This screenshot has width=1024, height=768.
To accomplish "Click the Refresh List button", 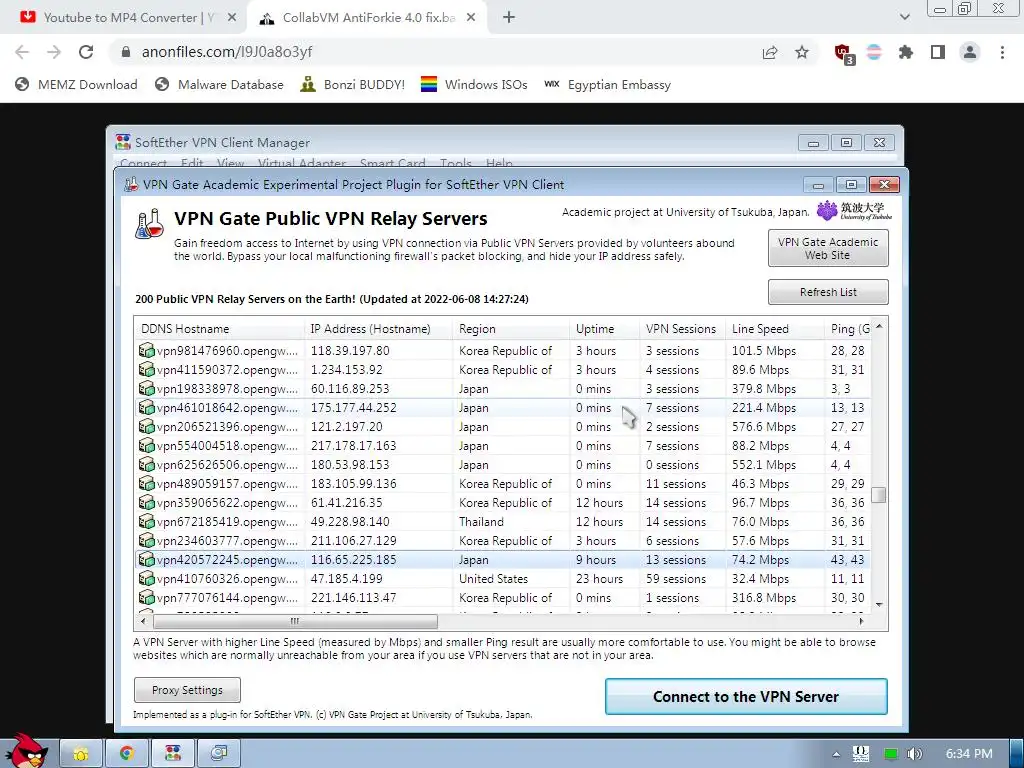I will coord(828,292).
